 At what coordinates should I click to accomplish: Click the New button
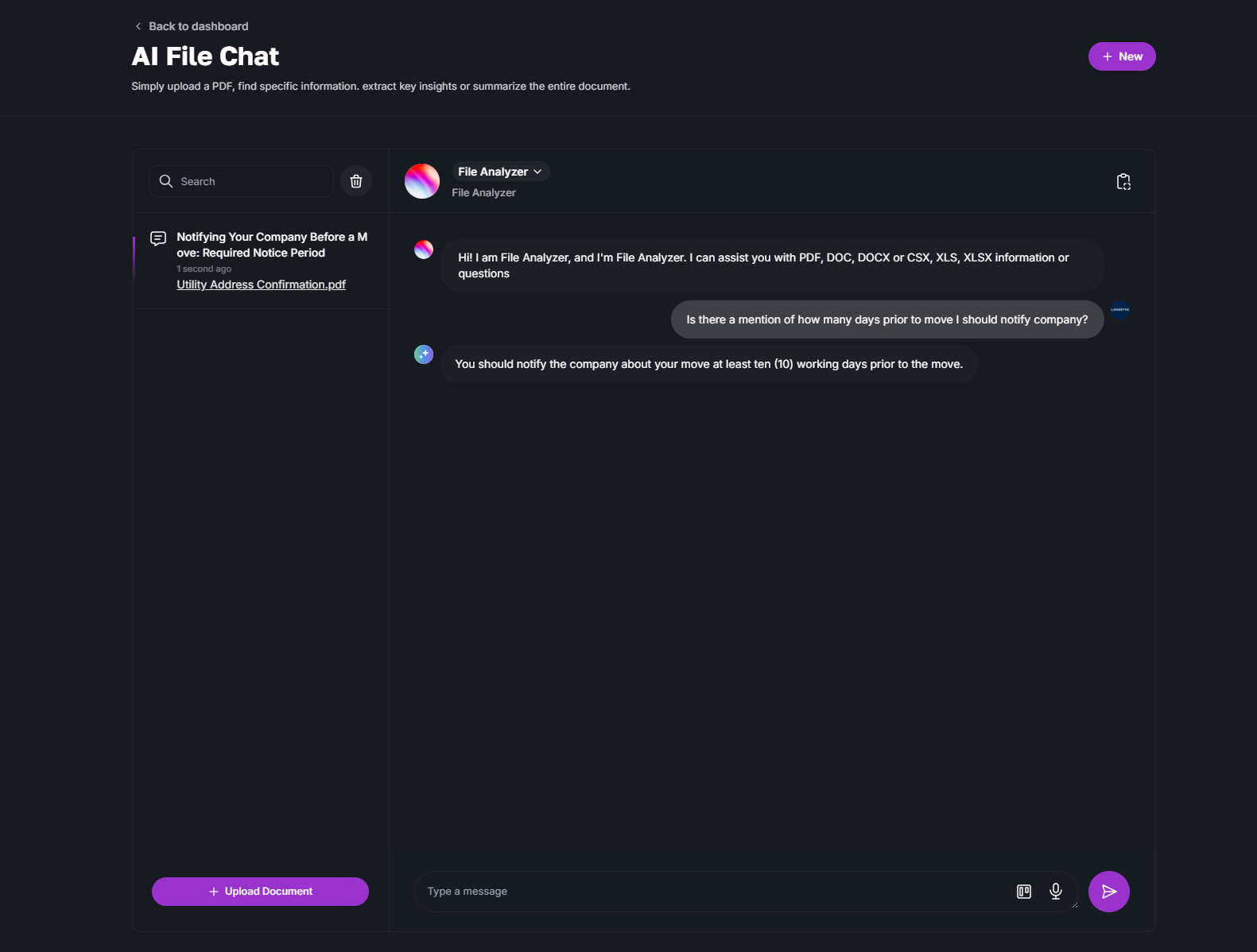pos(1121,56)
